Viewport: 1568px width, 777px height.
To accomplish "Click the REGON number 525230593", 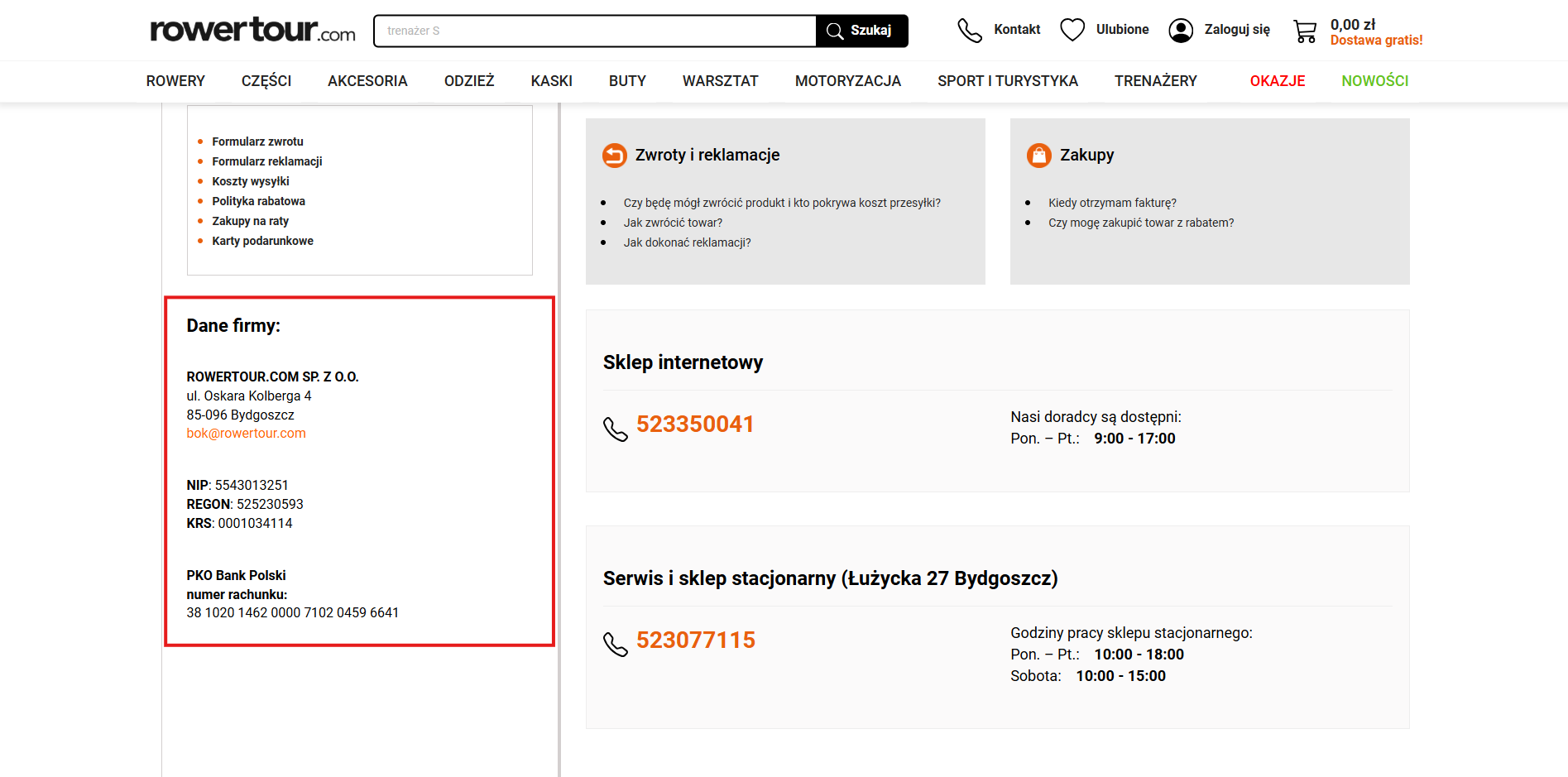I will [x=270, y=505].
